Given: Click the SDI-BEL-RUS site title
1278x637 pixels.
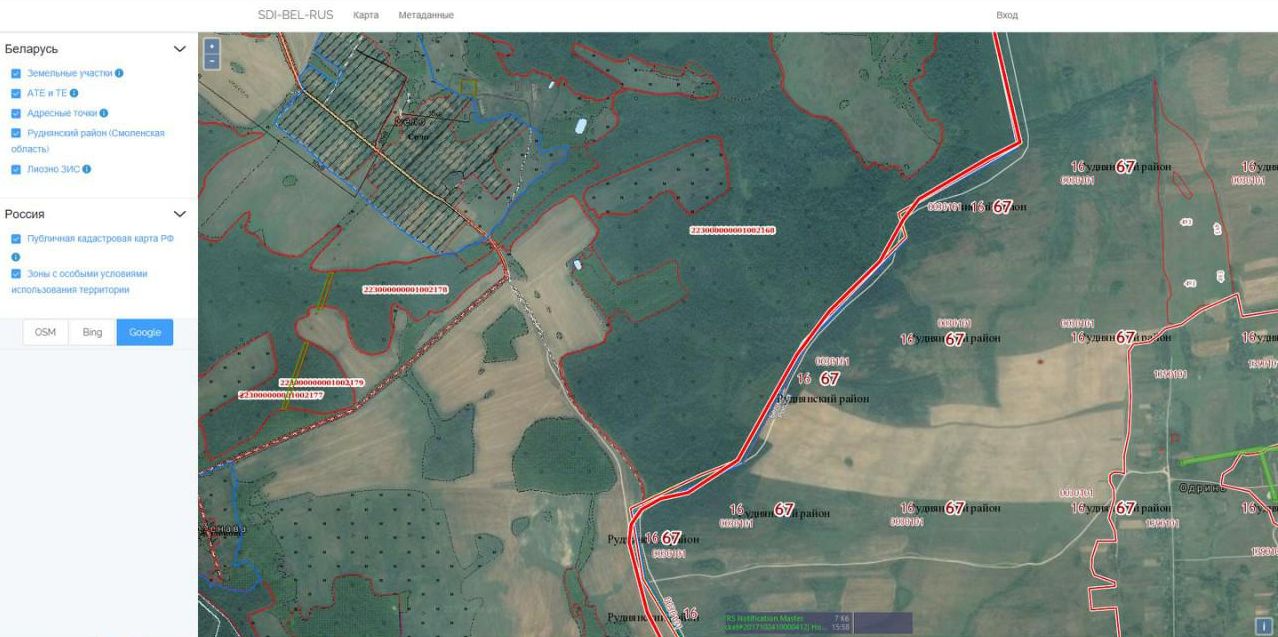Looking at the screenshot, I should [295, 15].
